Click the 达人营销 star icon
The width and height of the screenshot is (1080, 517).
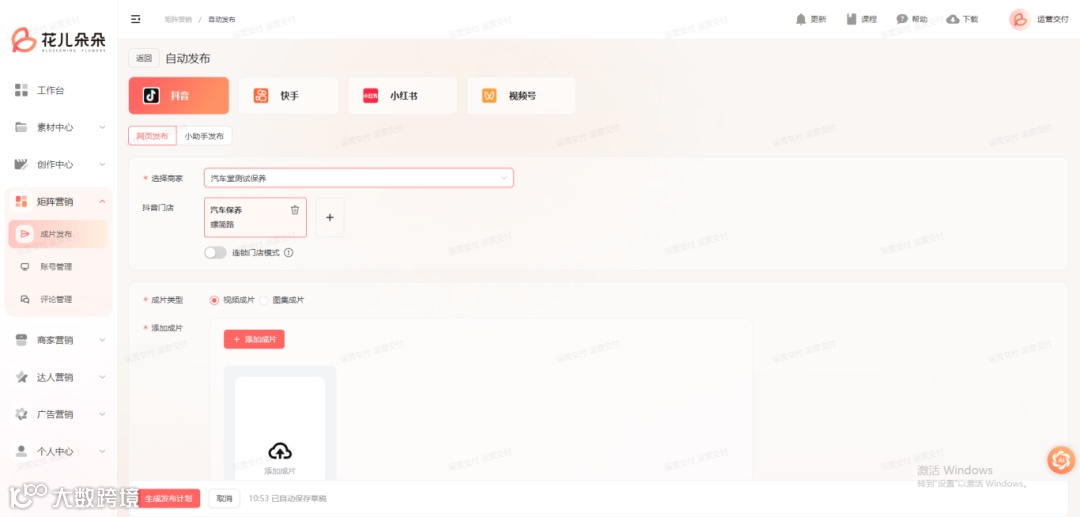tap(21, 377)
